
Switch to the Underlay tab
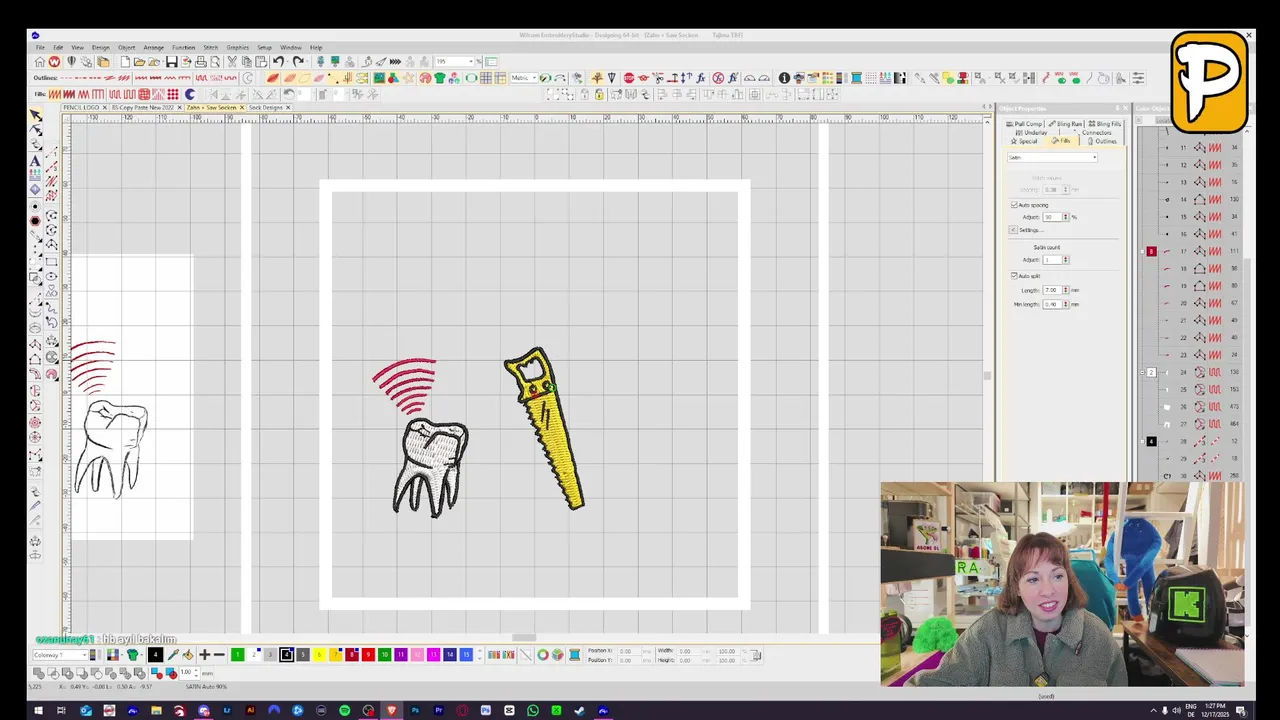[1030, 132]
